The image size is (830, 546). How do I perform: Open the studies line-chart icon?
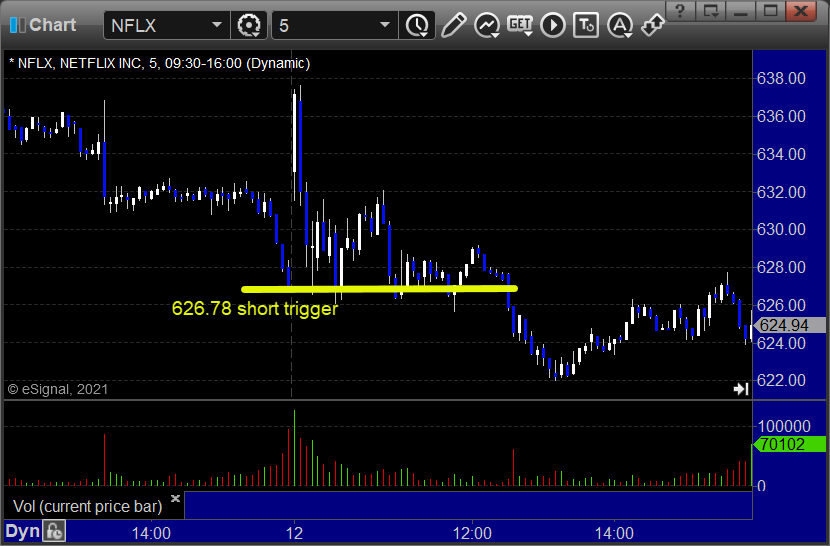pyautogui.click(x=487, y=25)
